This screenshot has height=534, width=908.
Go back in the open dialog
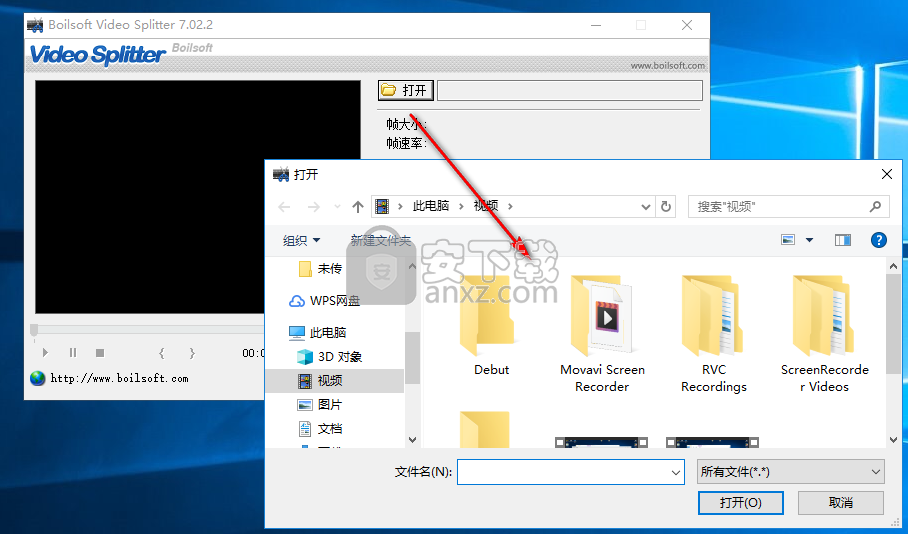point(284,207)
